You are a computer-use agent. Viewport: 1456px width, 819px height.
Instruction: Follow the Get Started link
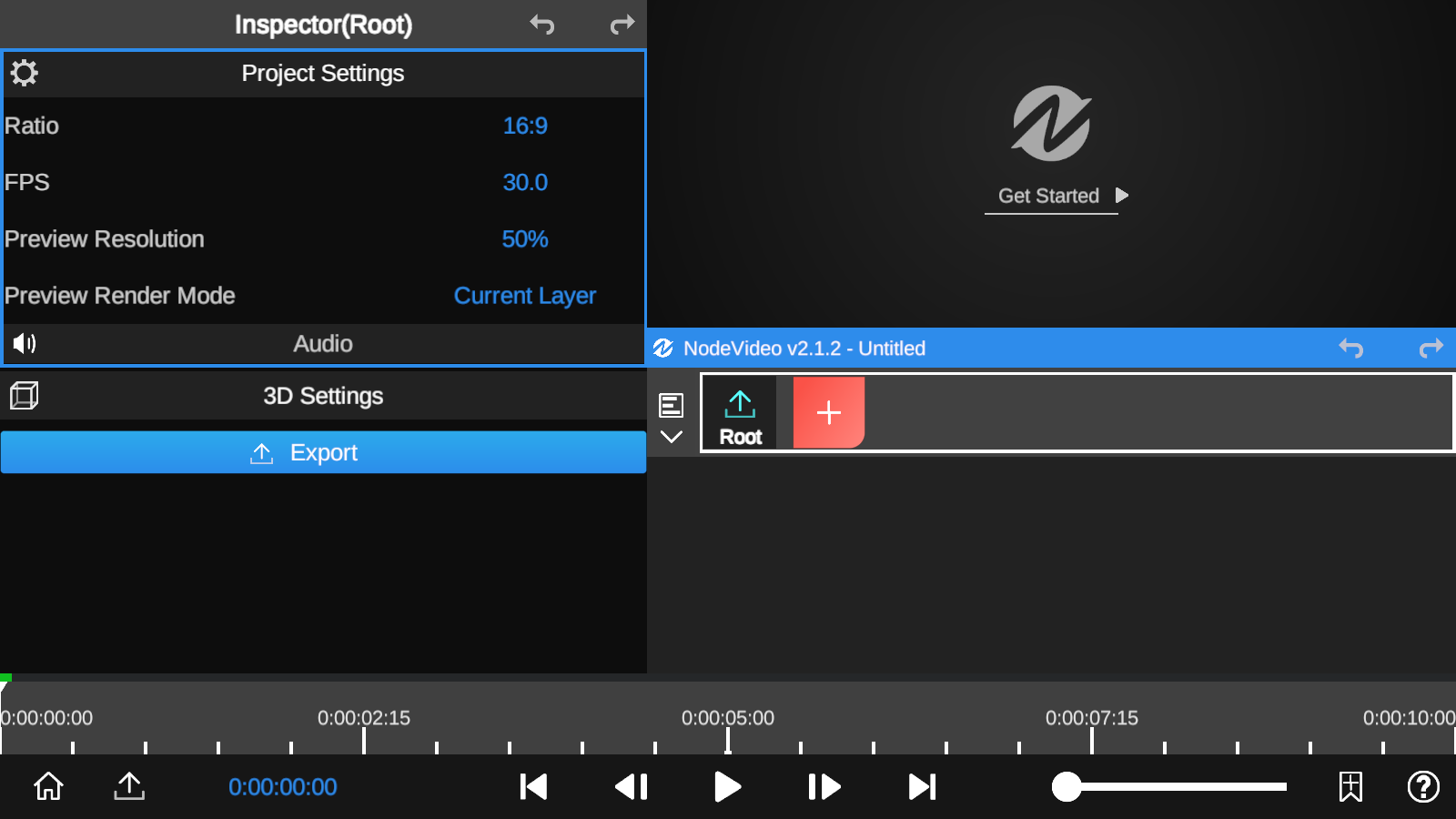pos(1048,195)
